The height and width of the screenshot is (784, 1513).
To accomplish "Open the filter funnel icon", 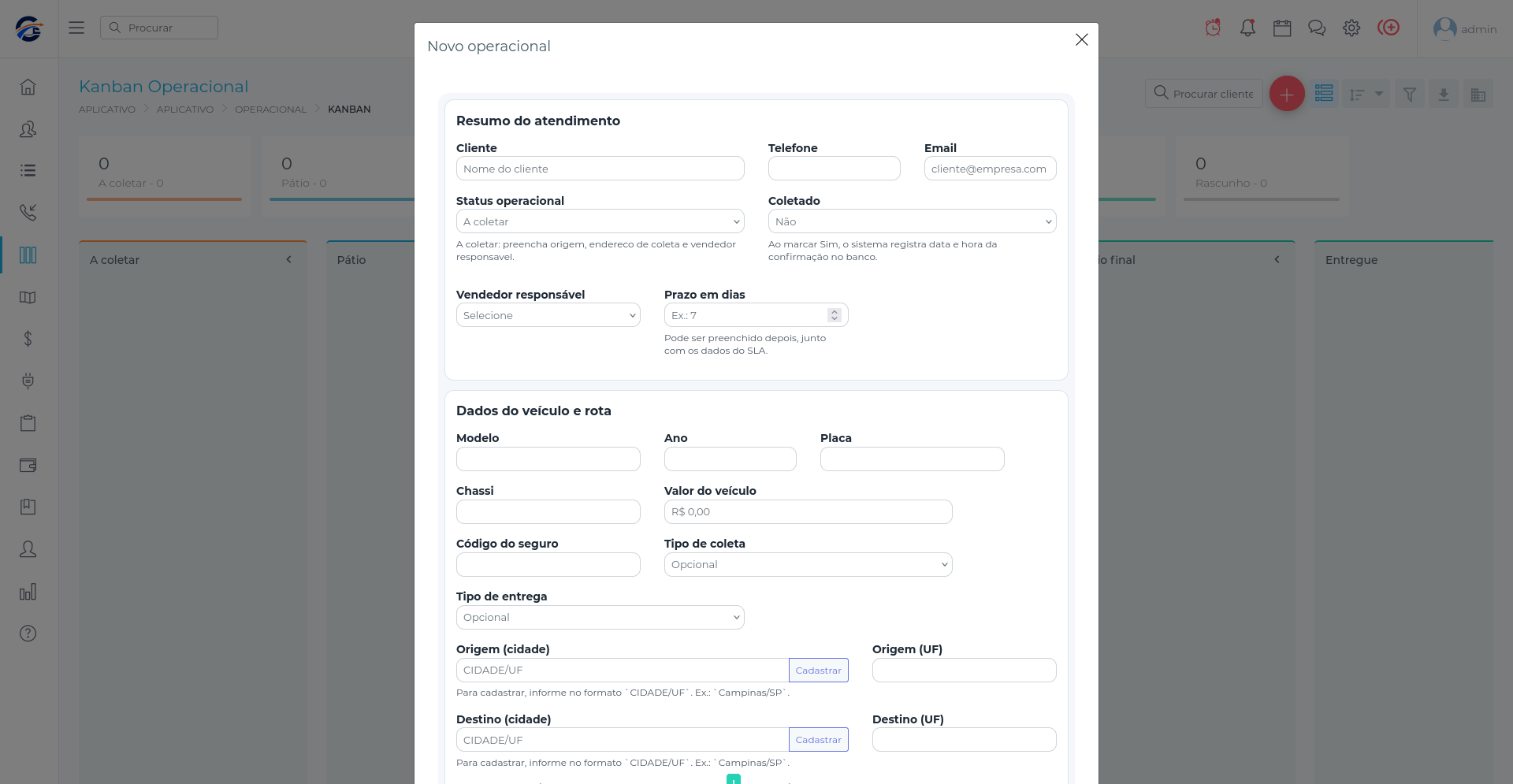I will 1410,95.
